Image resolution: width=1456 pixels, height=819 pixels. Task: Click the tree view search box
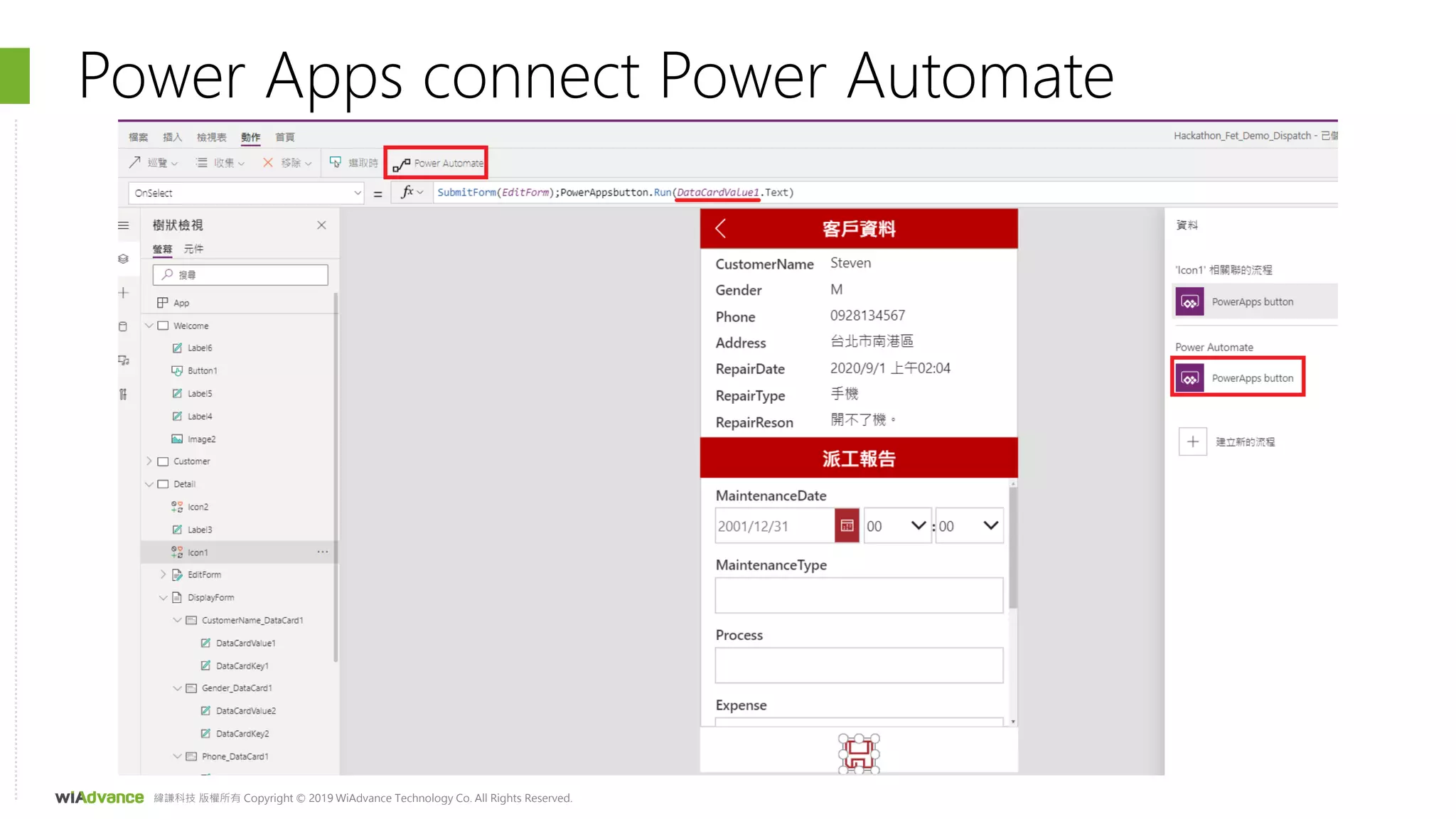(x=240, y=275)
